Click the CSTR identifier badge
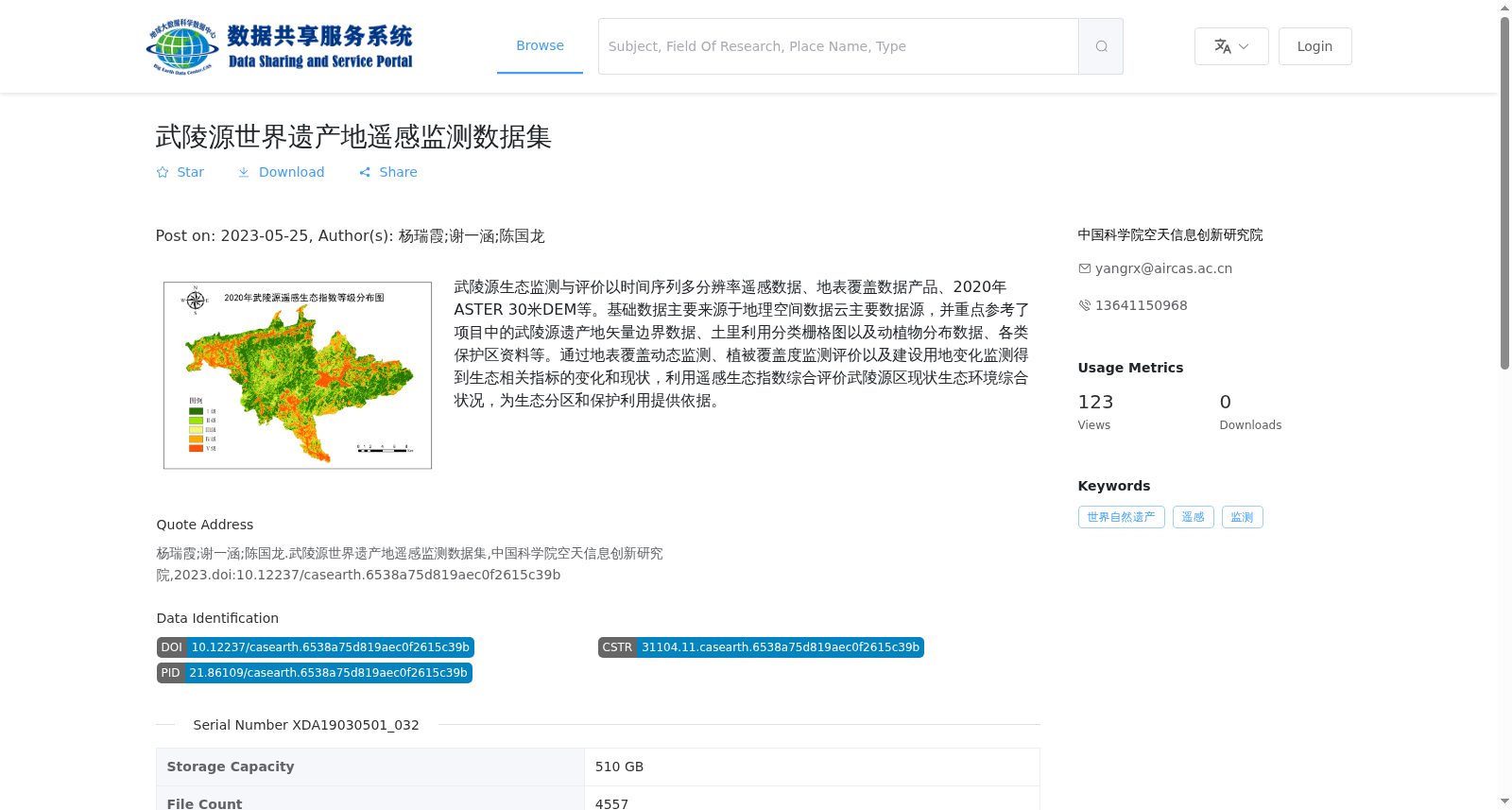Viewport: 1512px width, 810px height. (x=761, y=647)
